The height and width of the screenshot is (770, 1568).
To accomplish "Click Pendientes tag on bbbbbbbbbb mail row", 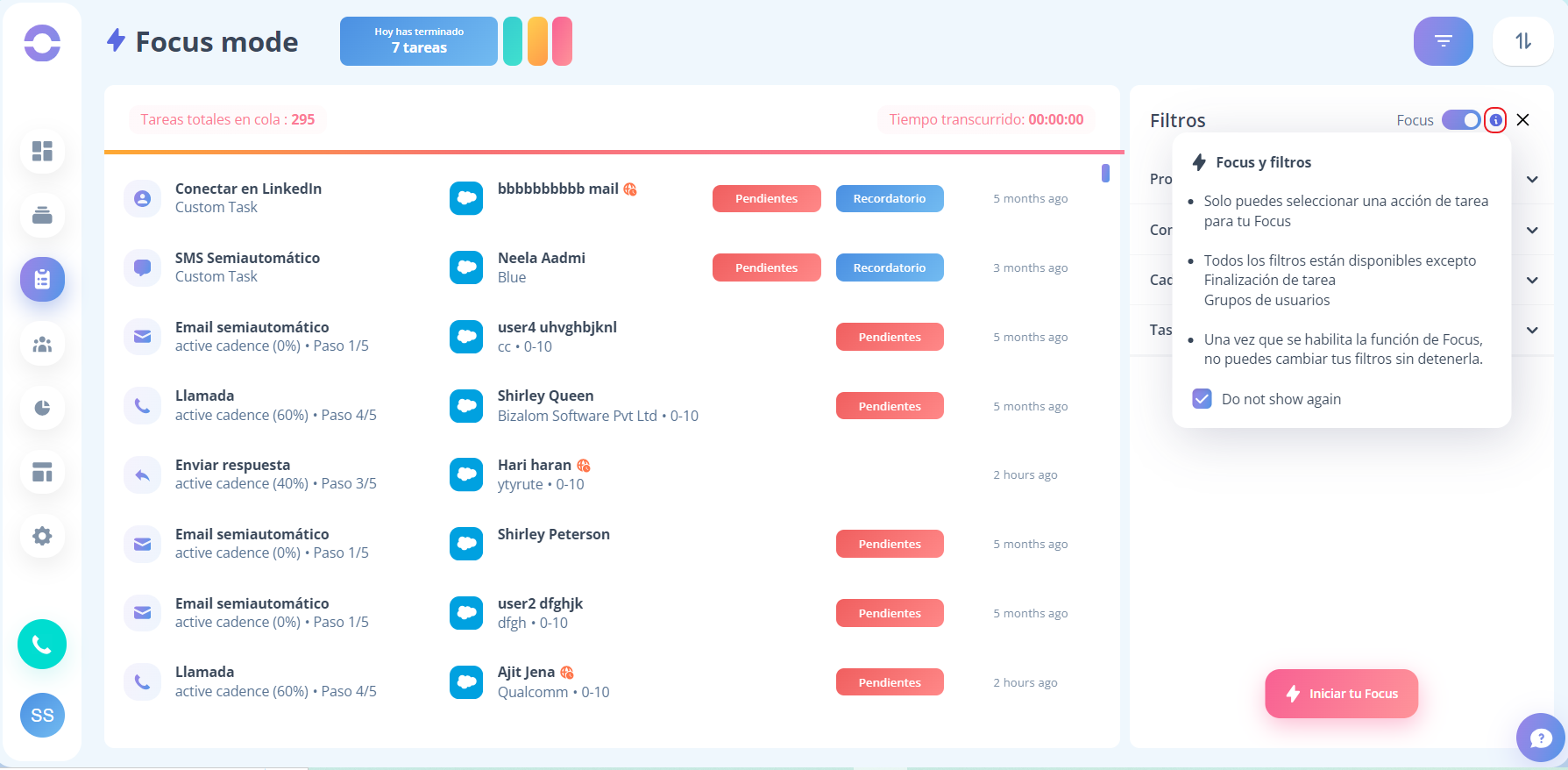I will (766, 198).
